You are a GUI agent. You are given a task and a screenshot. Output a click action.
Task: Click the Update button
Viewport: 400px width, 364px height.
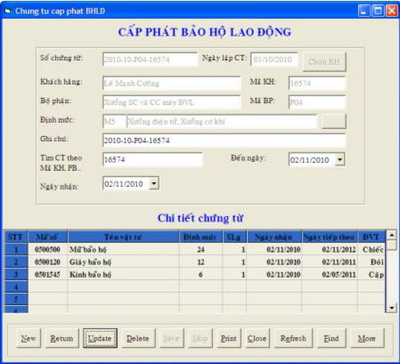click(100, 338)
